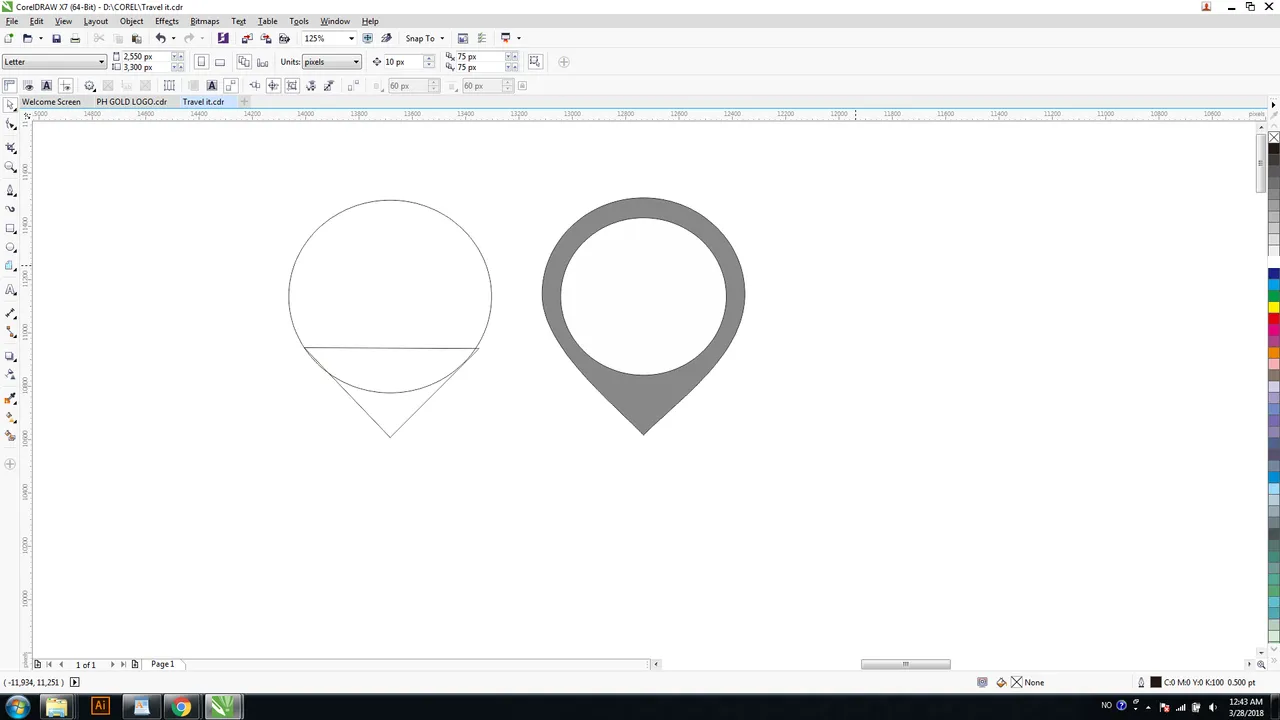Click the Save icon
1280x720 pixels.
(x=56, y=38)
